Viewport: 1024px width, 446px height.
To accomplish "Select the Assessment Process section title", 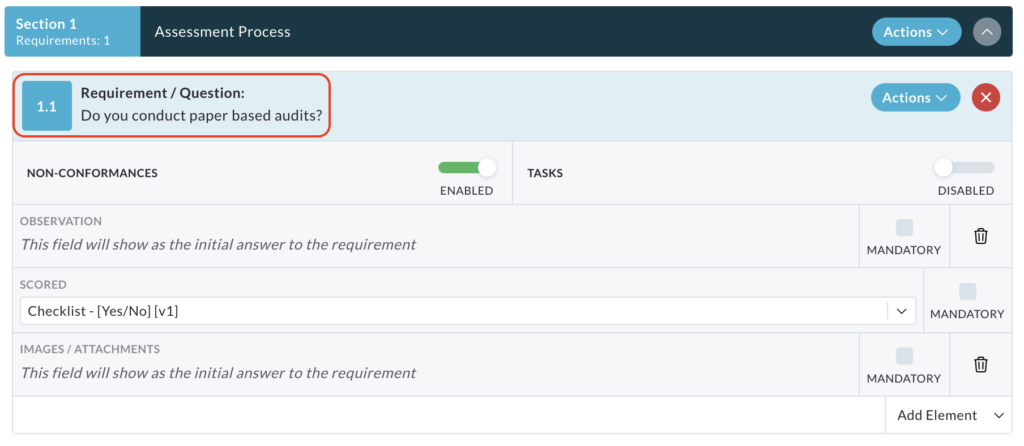I will pyautogui.click(x=222, y=32).
